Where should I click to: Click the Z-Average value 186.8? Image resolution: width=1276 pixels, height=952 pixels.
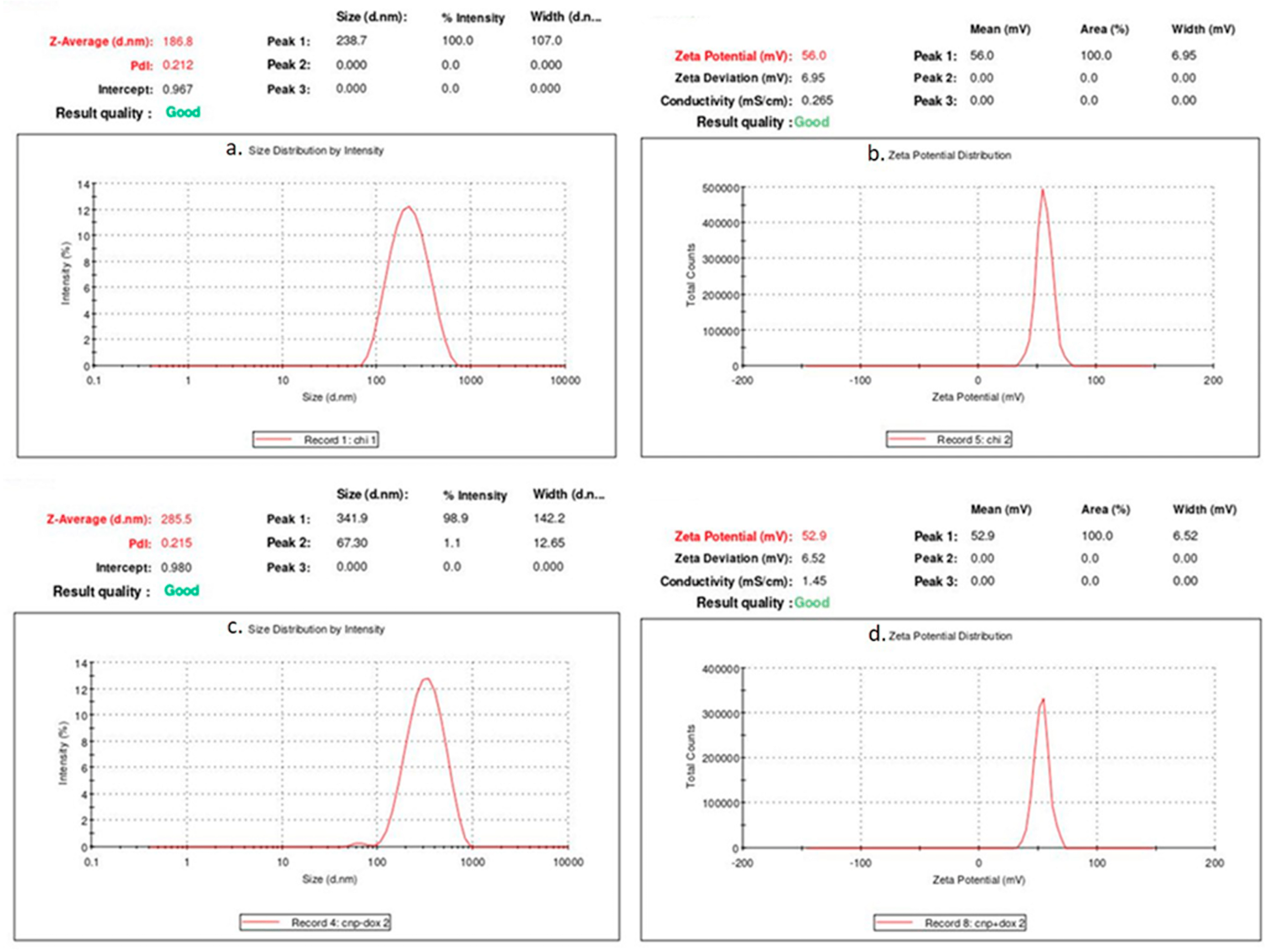pyautogui.click(x=178, y=41)
